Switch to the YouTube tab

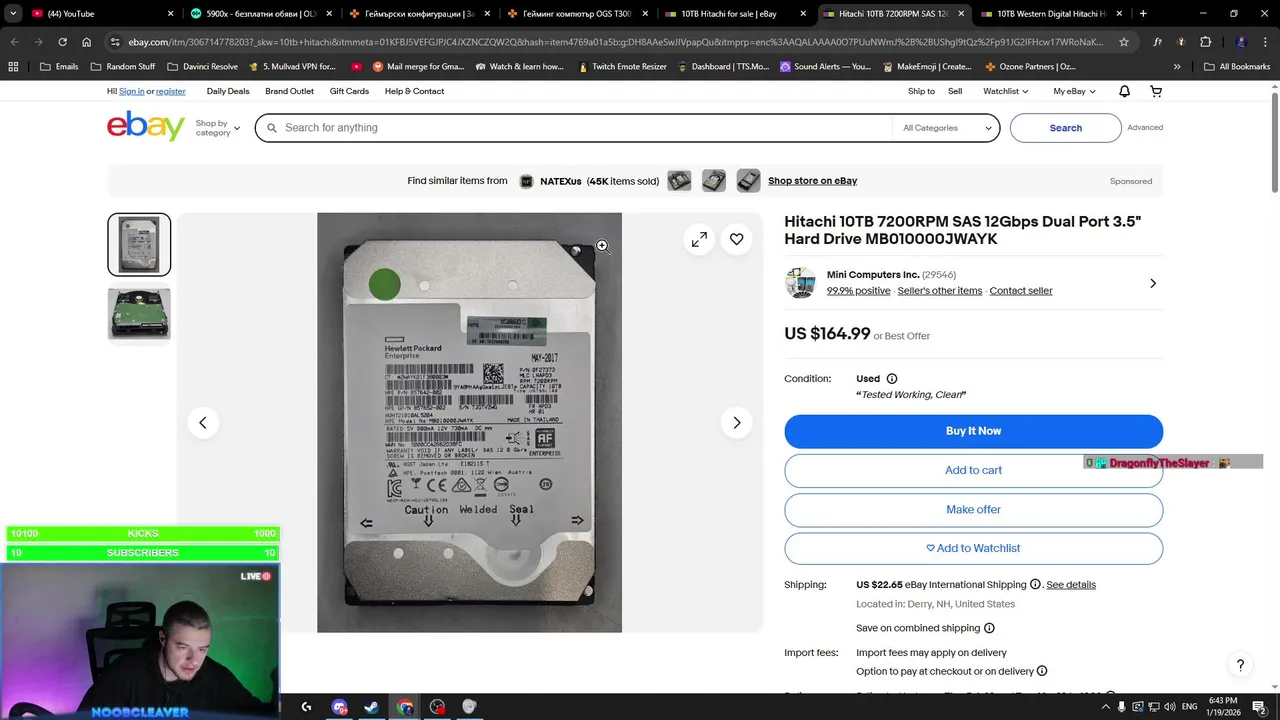102,14
